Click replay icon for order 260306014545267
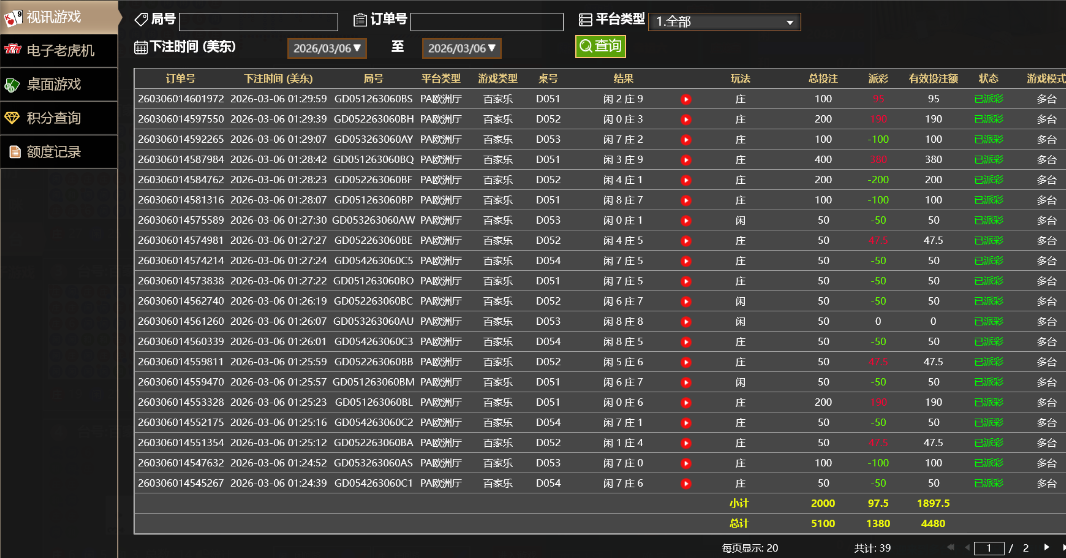 pyautogui.click(x=686, y=483)
